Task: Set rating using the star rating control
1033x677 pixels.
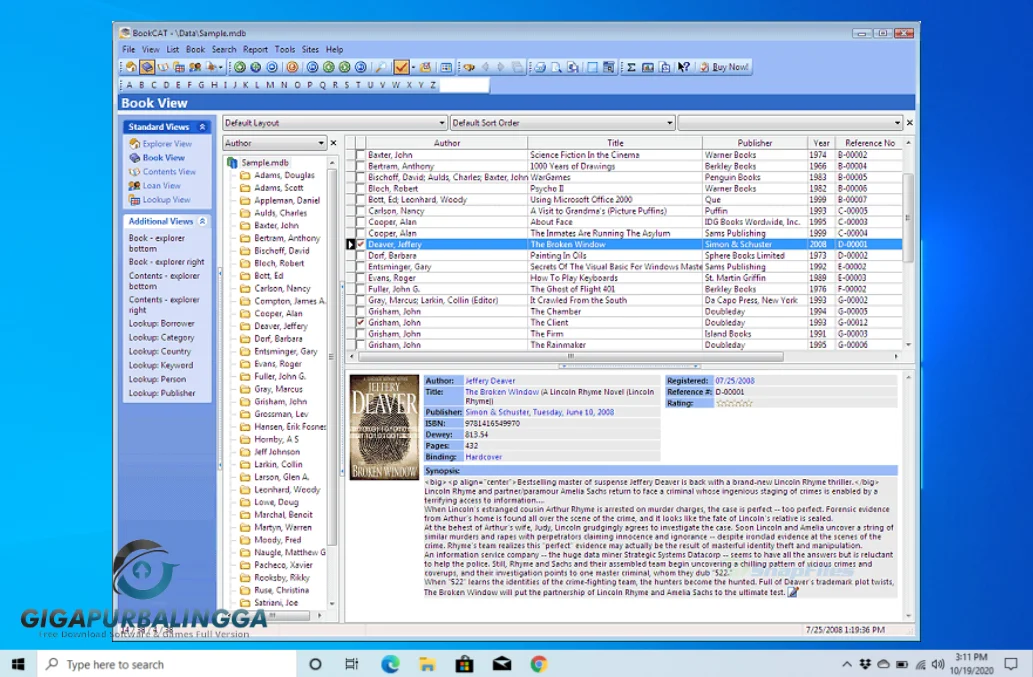Action: 734,403
